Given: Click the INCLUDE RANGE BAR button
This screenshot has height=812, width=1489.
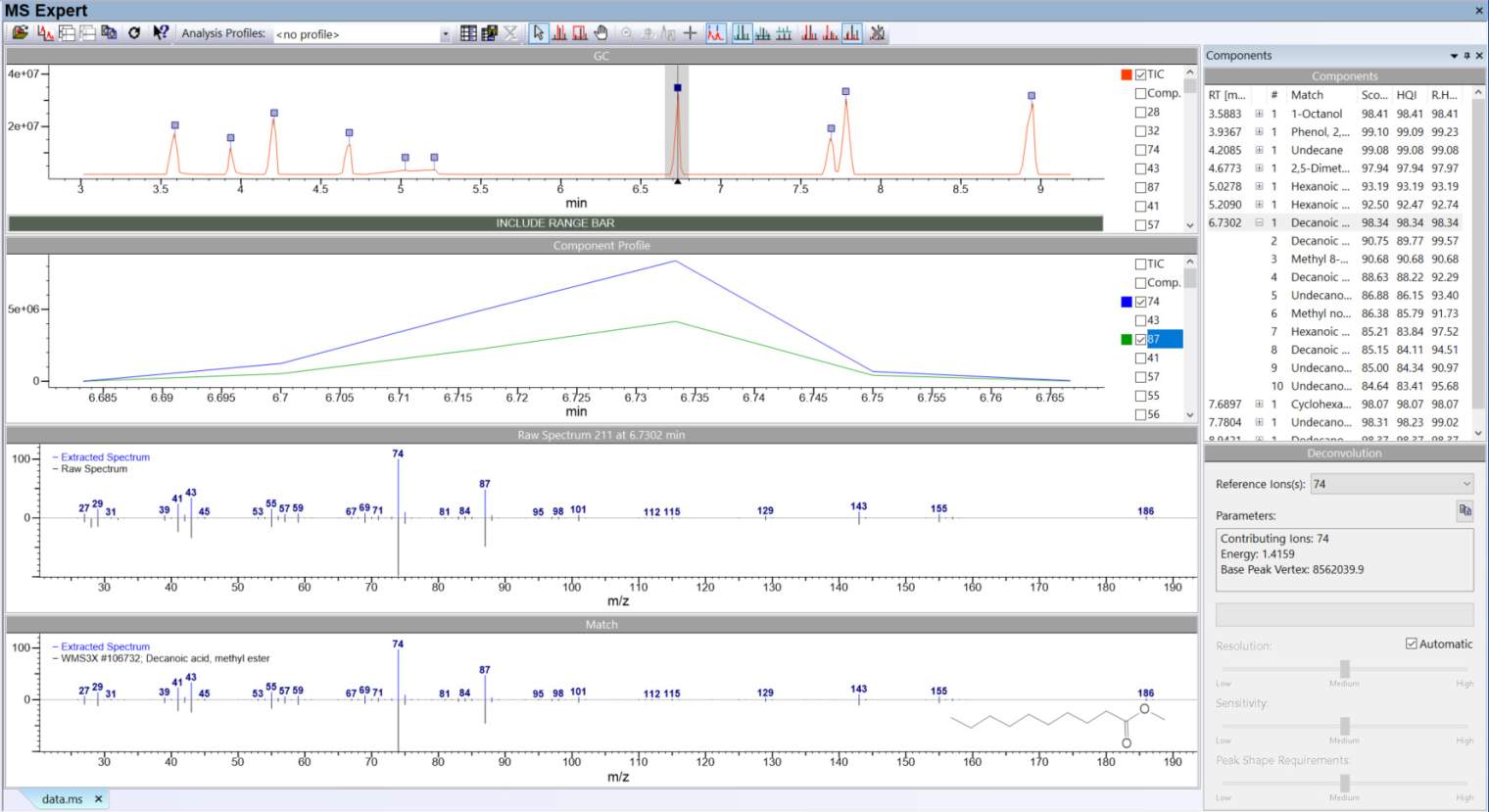Looking at the screenshot, I should pyautogui.click(x=553, y=223).
